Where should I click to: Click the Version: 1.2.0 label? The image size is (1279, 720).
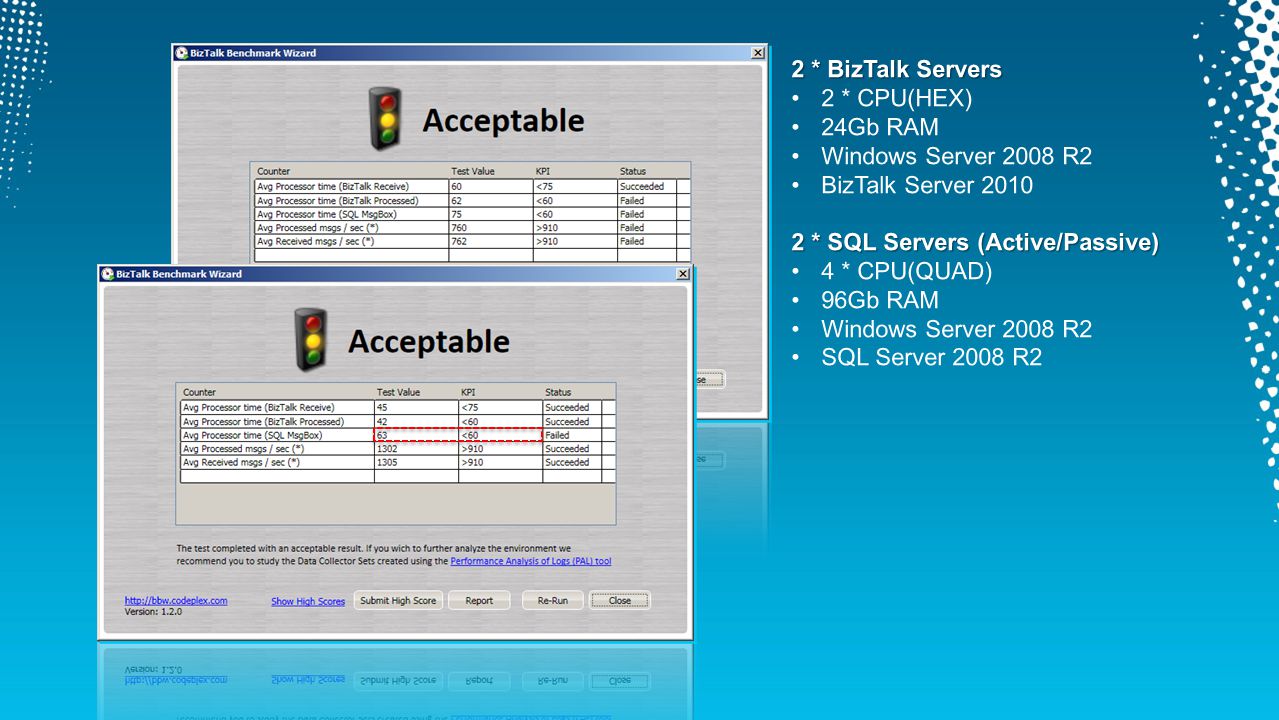[153, 611]
